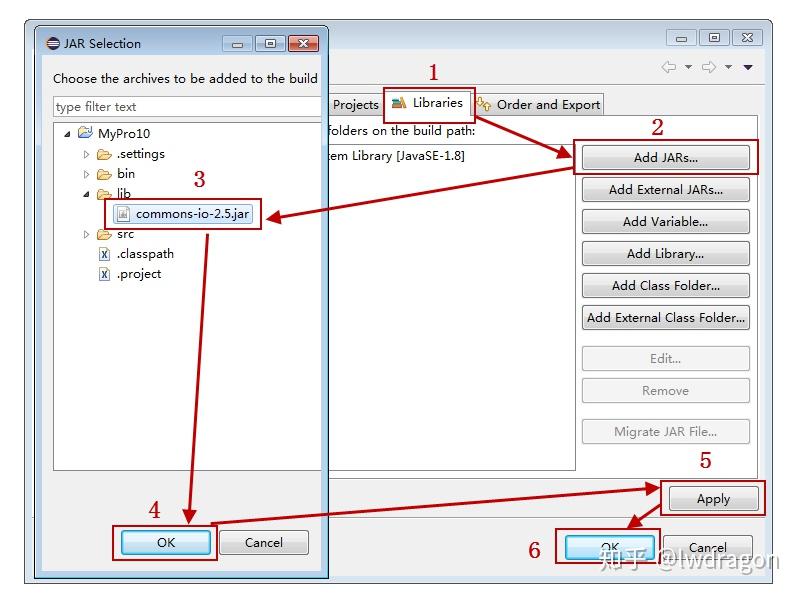Click the Remove button
The height and width of the screenshot is (596, 800).
665,390
